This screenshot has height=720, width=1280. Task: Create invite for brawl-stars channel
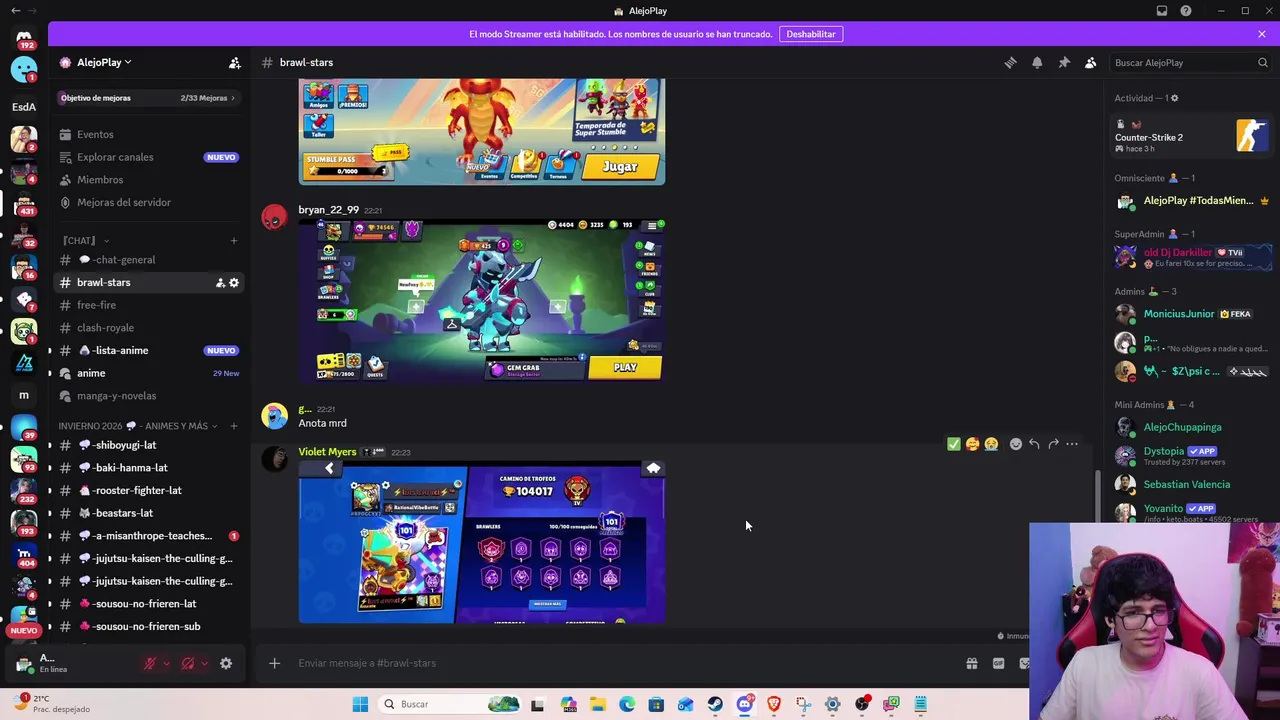tap(220, 283)
